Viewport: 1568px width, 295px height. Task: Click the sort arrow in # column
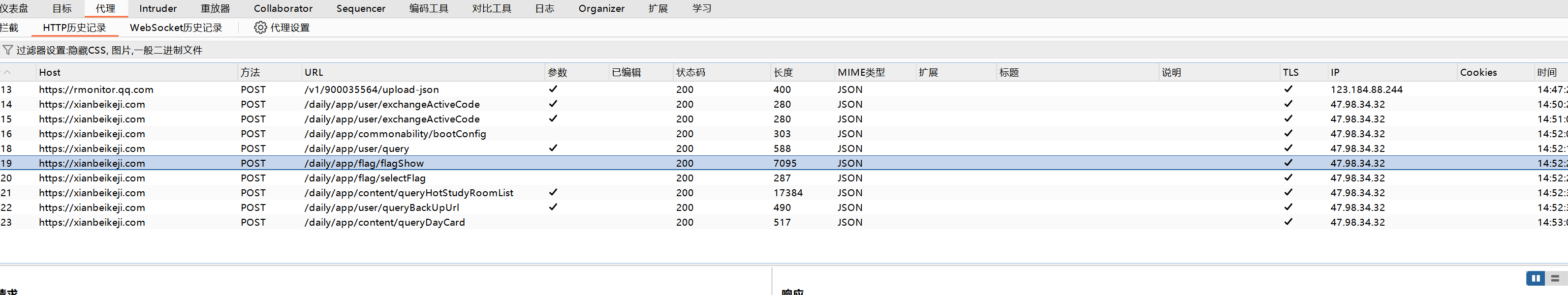click(x=7, y=72)
